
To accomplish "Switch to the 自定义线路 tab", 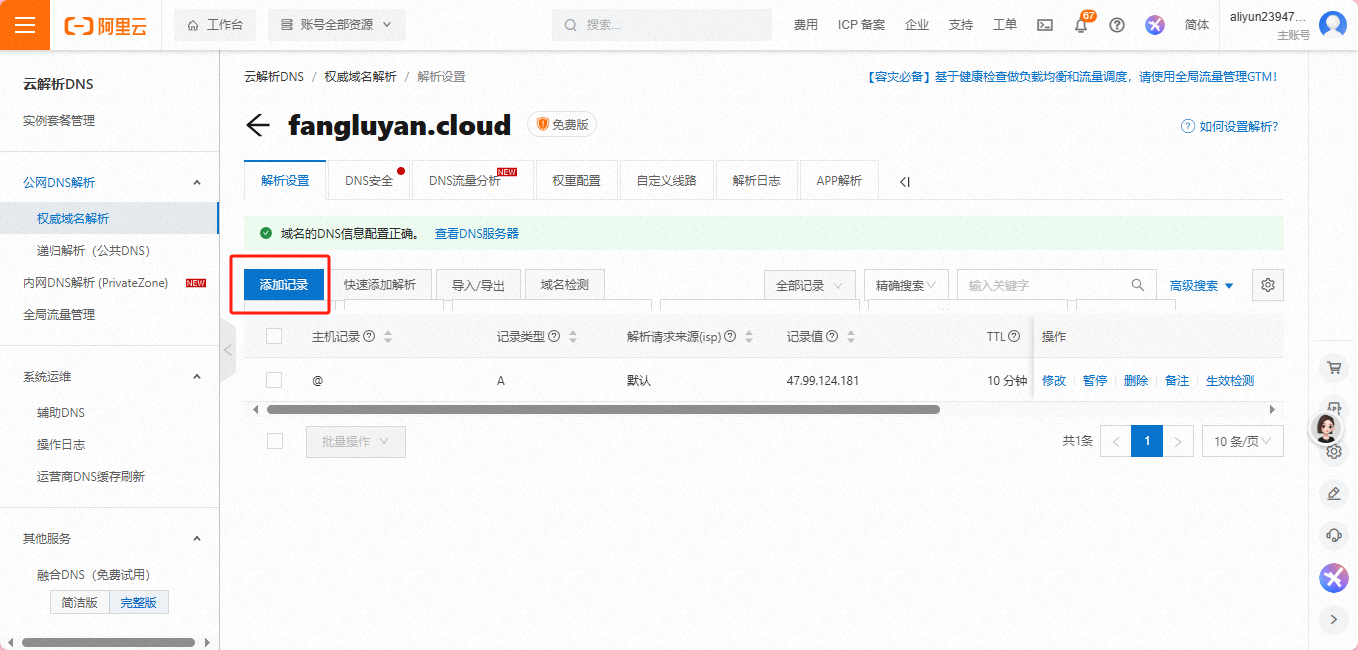I will coord(667,181).
